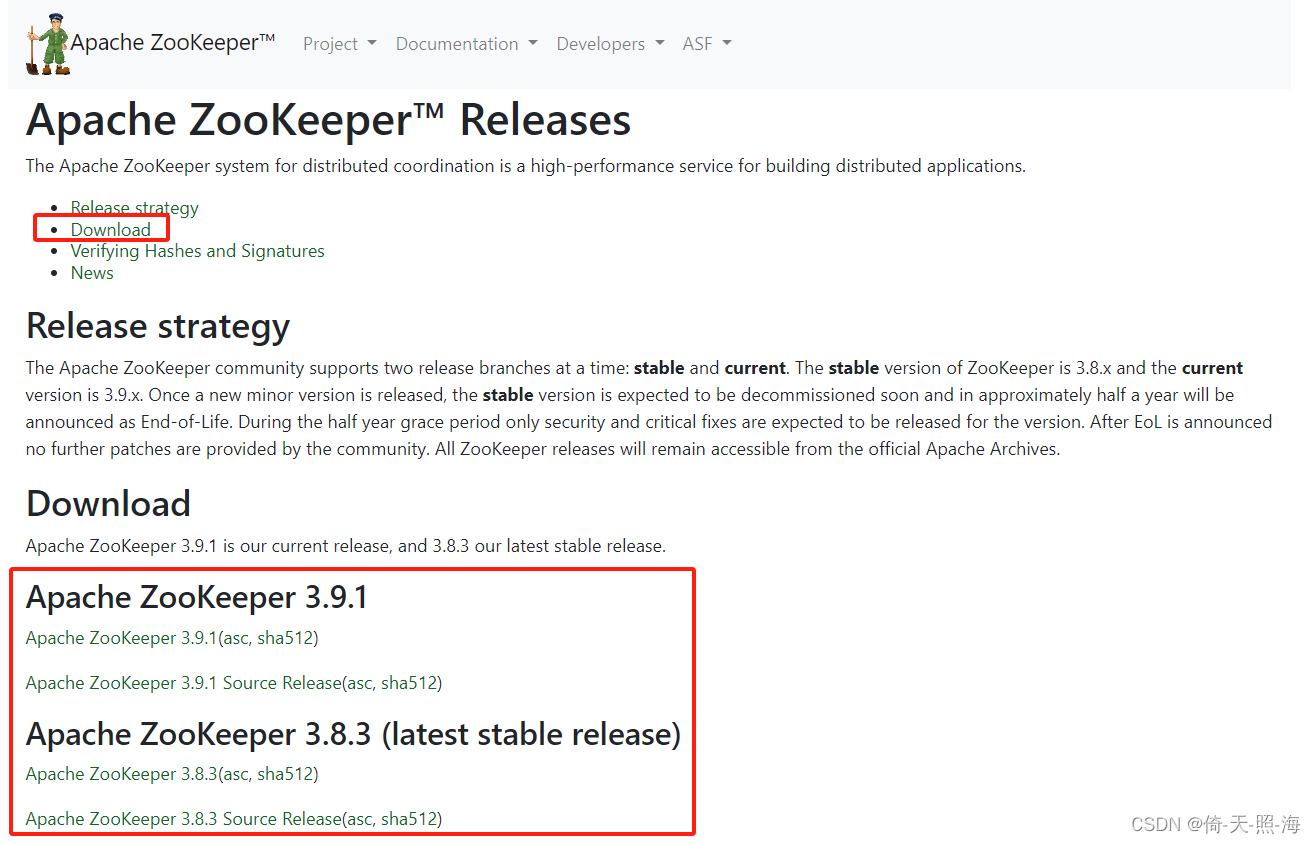Click the "3.9.1 is our current release" sentence

tap(346, 546)
